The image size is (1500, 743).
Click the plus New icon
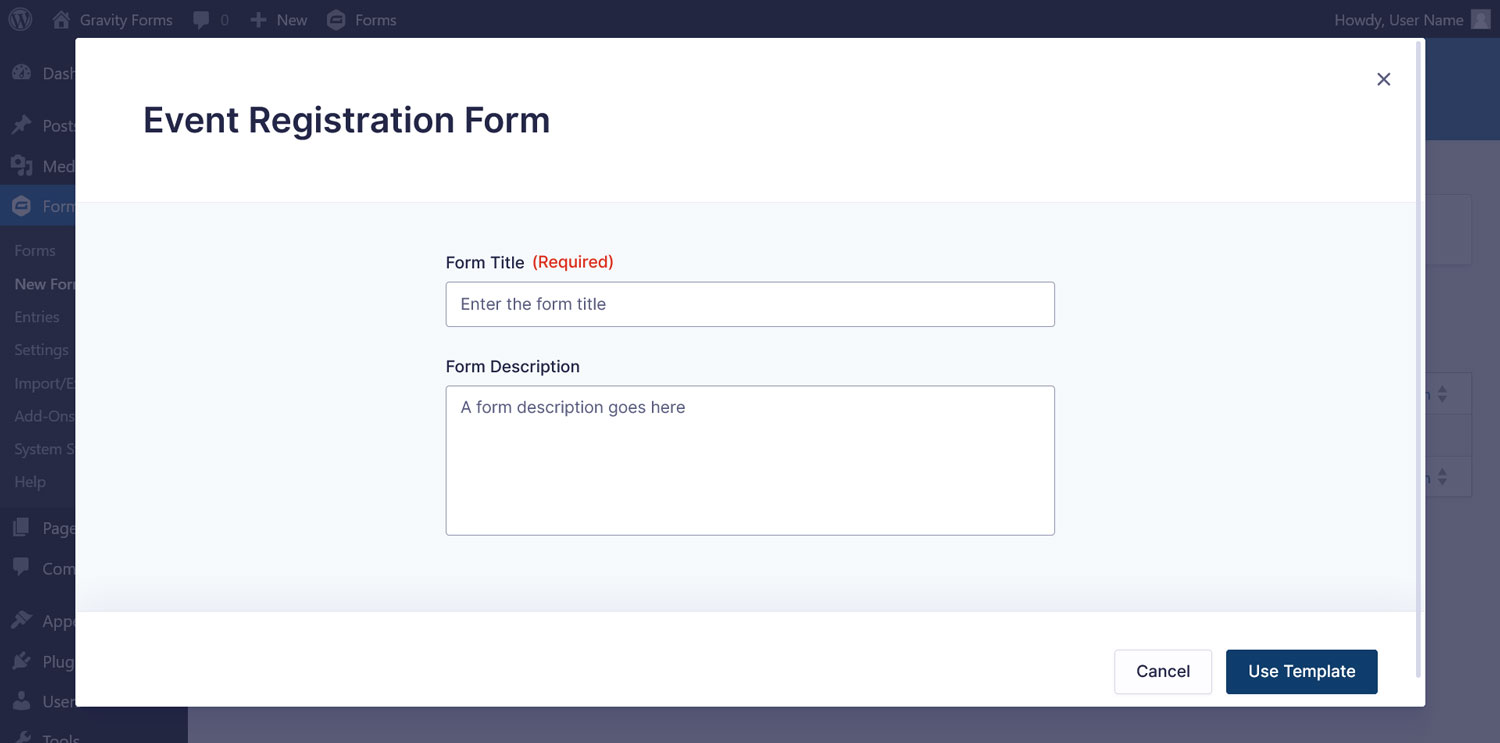pos(259,20)
